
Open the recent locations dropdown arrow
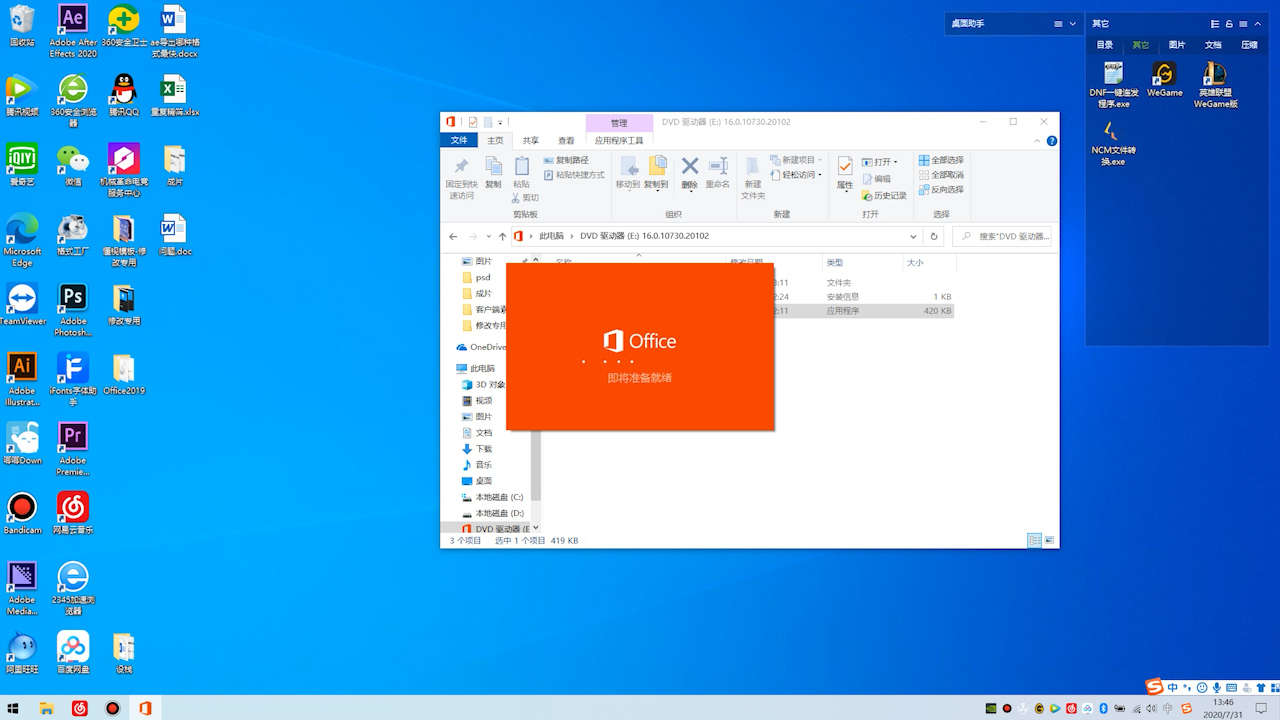click(488, 237)
